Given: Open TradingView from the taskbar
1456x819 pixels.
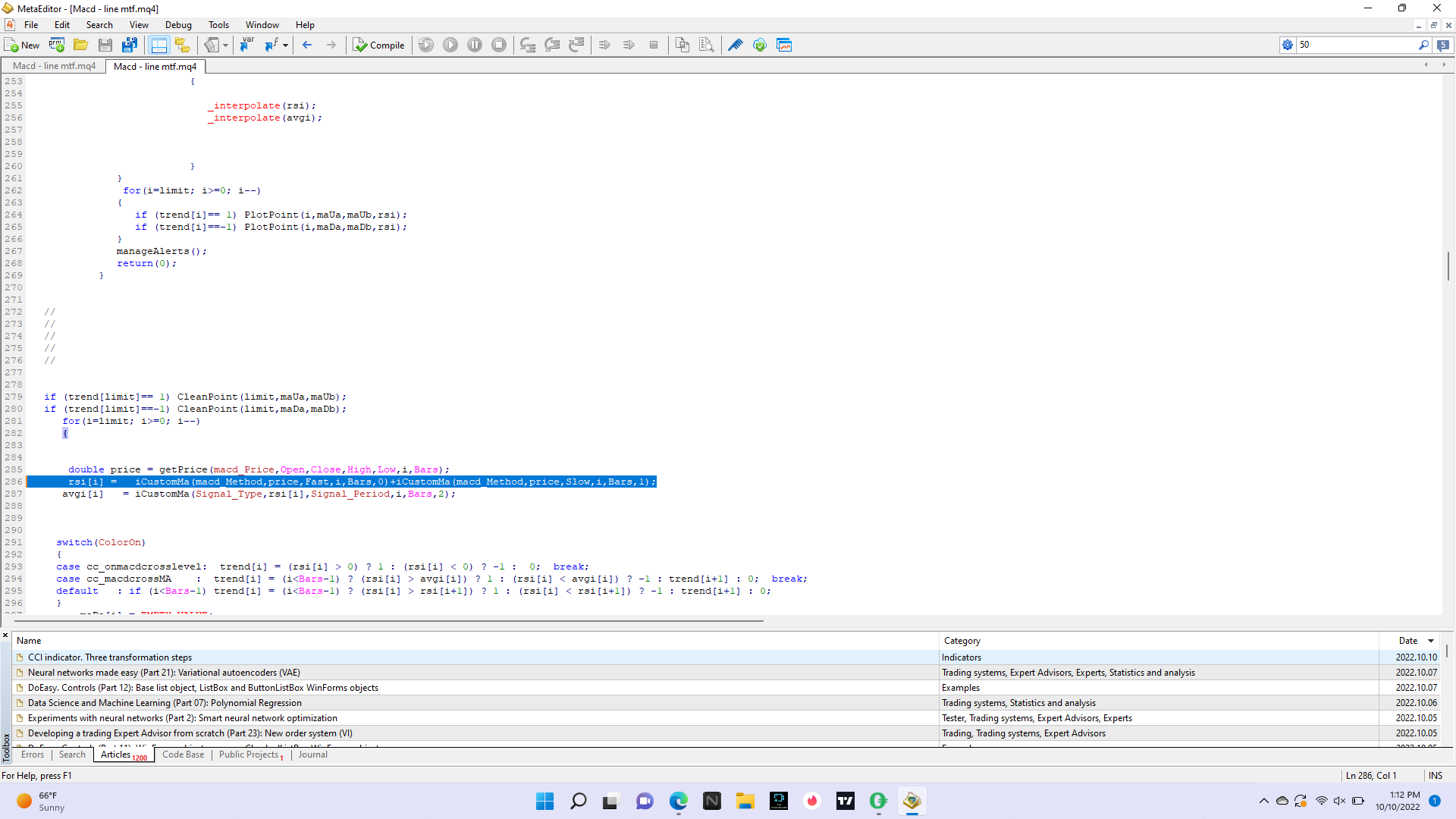Looking at the screenshot, I should click(x=845, y=801).
